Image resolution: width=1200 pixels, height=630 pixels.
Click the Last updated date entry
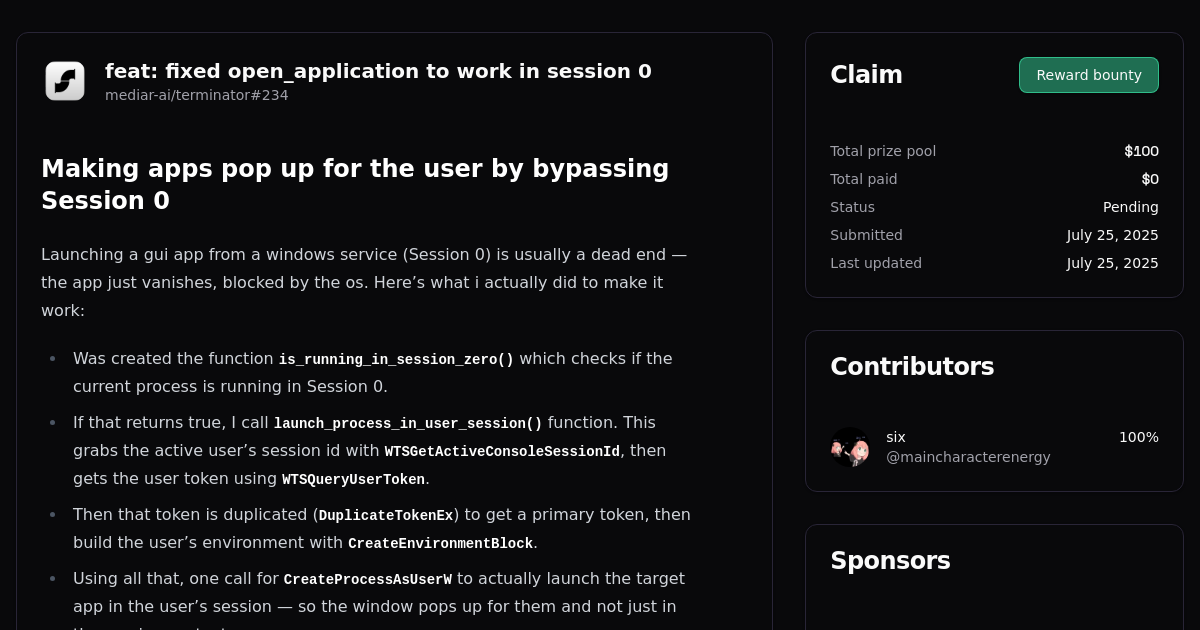click(x=1113, y=263)
